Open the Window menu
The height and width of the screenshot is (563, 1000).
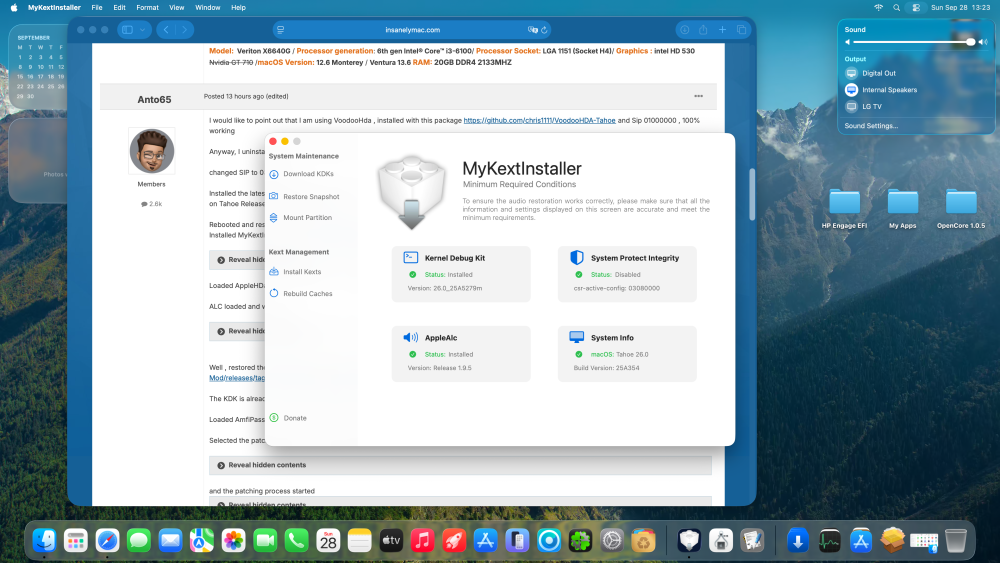(207, 8)
